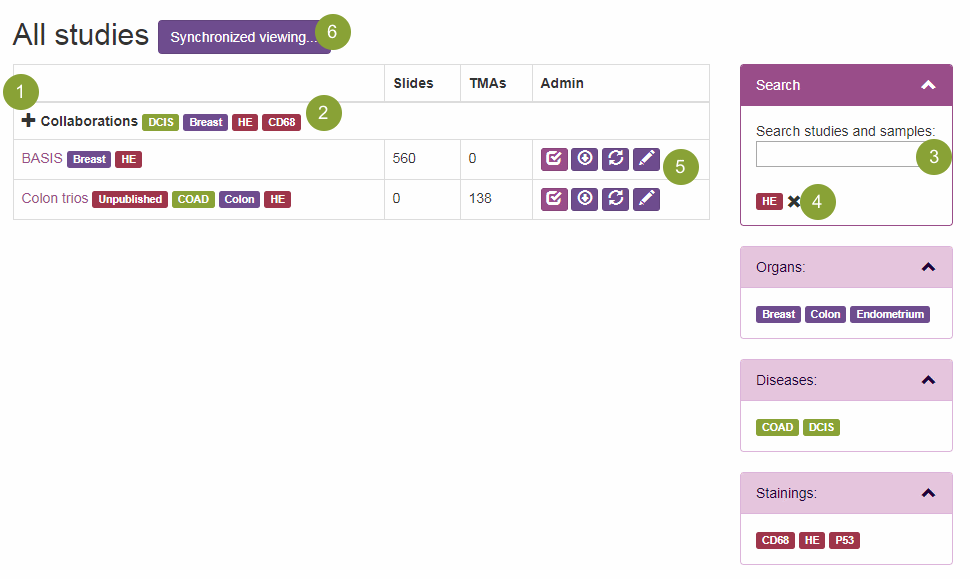Collapse the Search panel
Image resolution: width=970 pixels, height=579 pixels.
click(928, 85)
